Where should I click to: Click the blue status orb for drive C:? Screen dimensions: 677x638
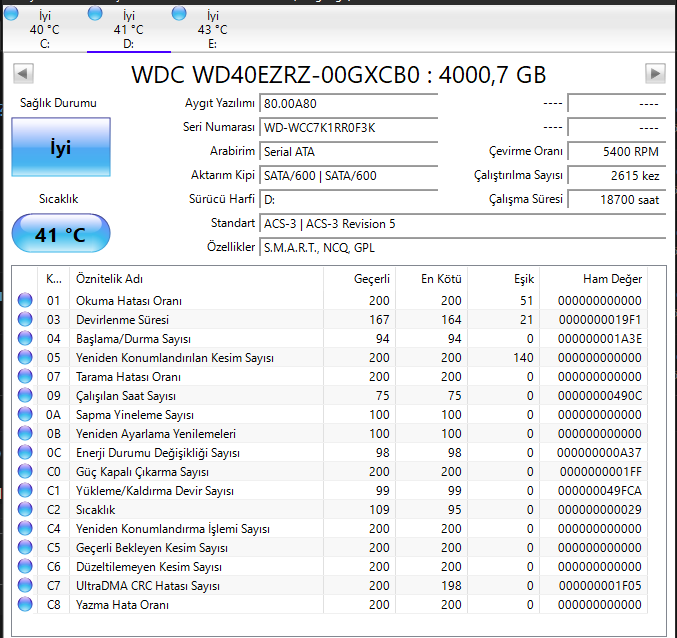click(11, 13)
